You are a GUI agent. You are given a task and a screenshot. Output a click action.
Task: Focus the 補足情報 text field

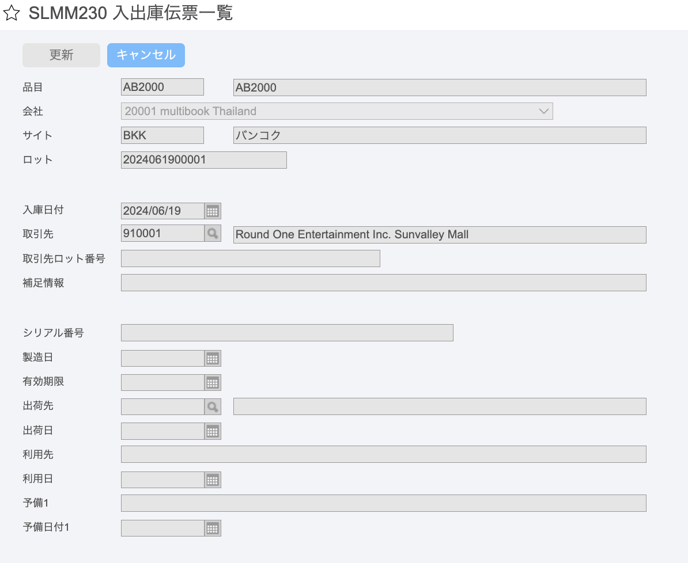(x=383, y=283)
